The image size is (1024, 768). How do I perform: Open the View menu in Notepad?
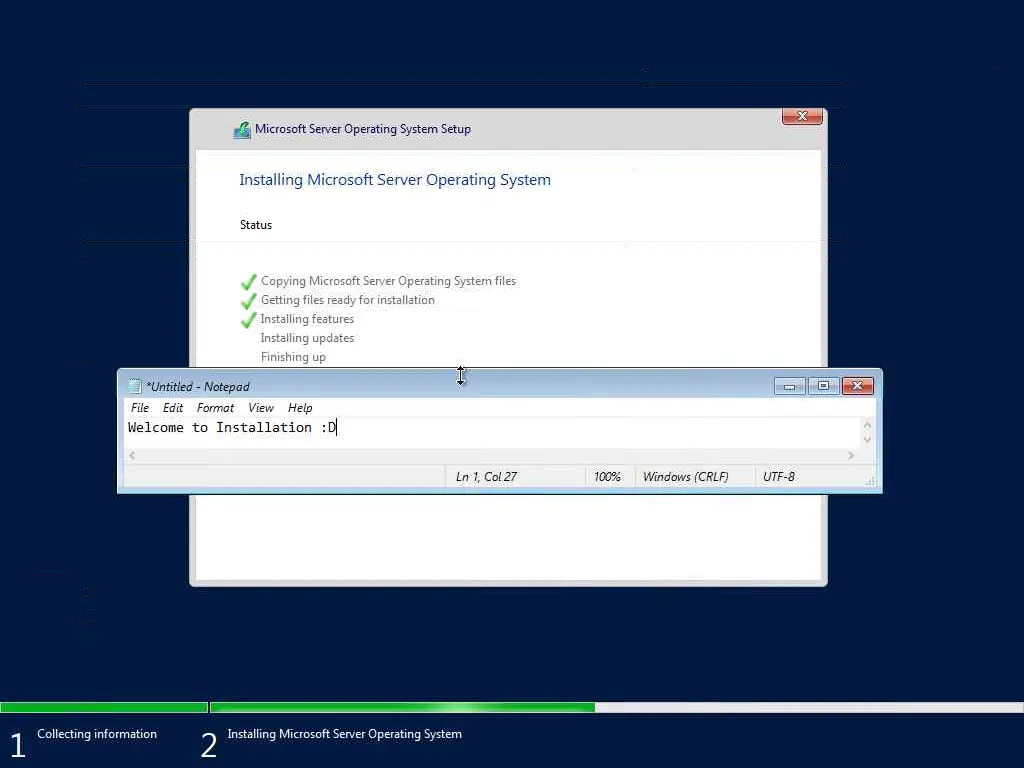click(261, 408)
